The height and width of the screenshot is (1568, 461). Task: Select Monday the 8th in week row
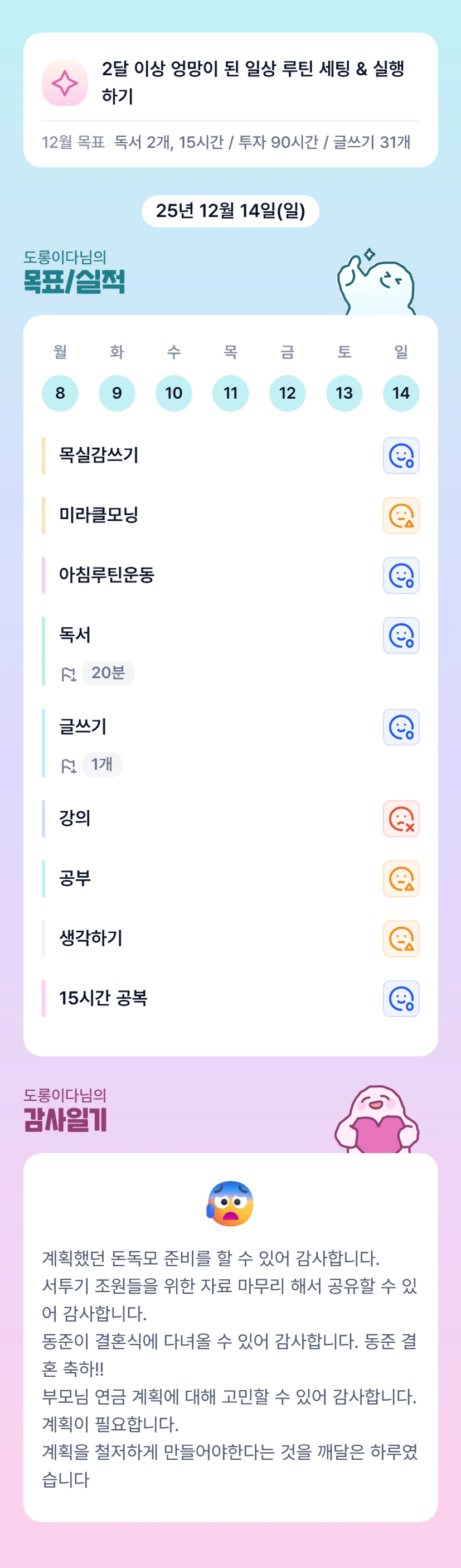(x=60, y=393)
